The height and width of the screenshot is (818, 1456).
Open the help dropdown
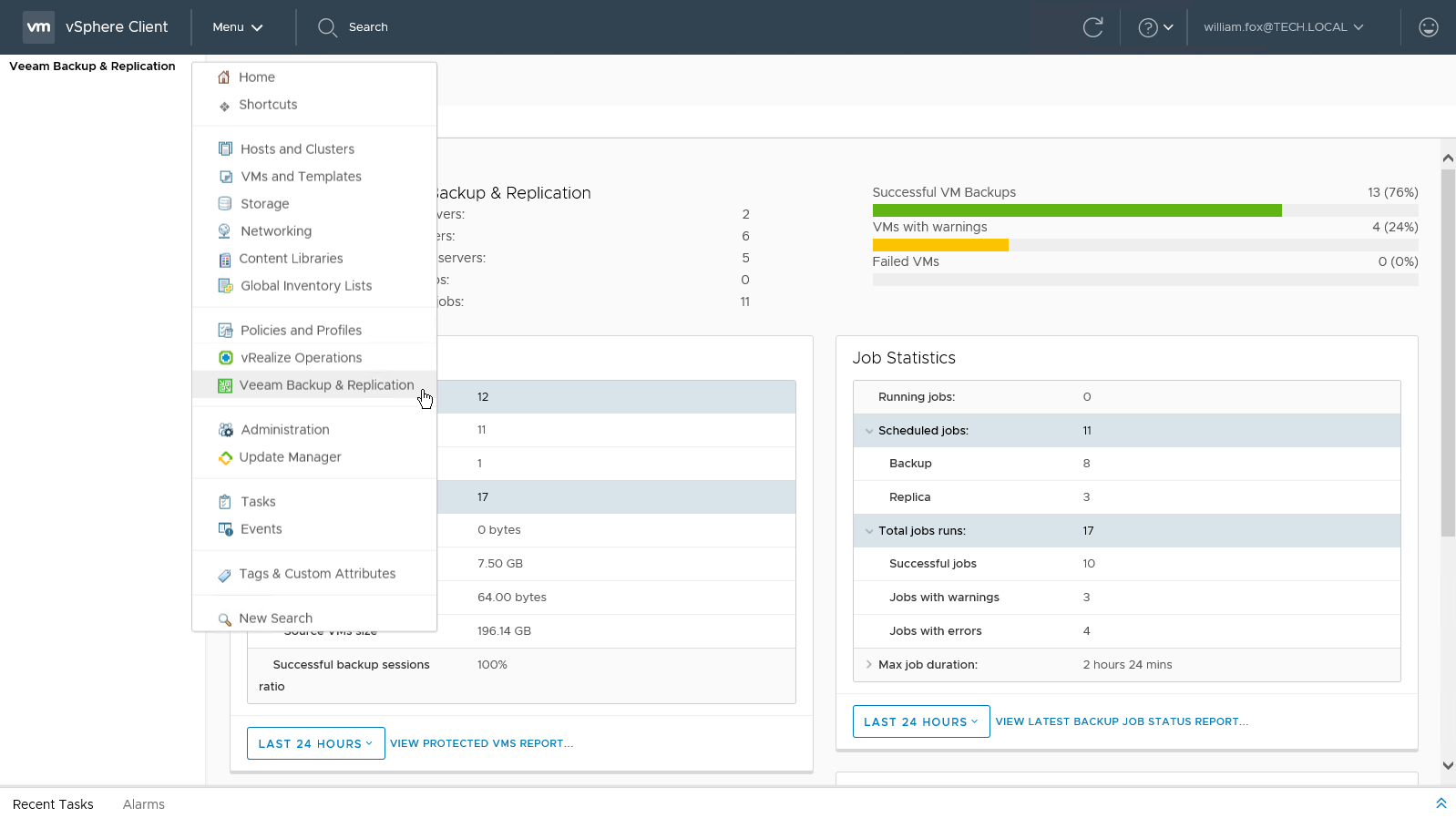[x=1155, y=27]
